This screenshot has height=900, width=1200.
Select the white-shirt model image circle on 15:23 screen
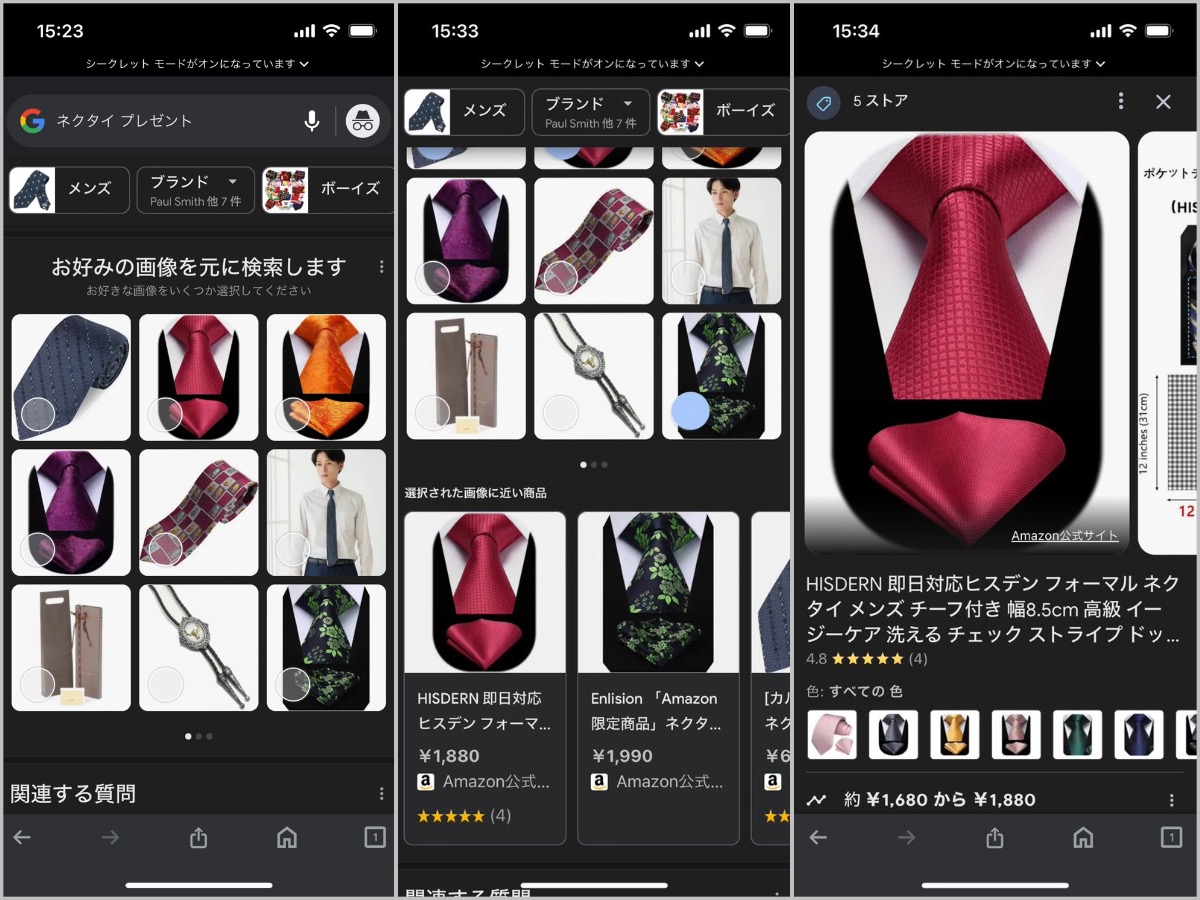tap(293, 549)
